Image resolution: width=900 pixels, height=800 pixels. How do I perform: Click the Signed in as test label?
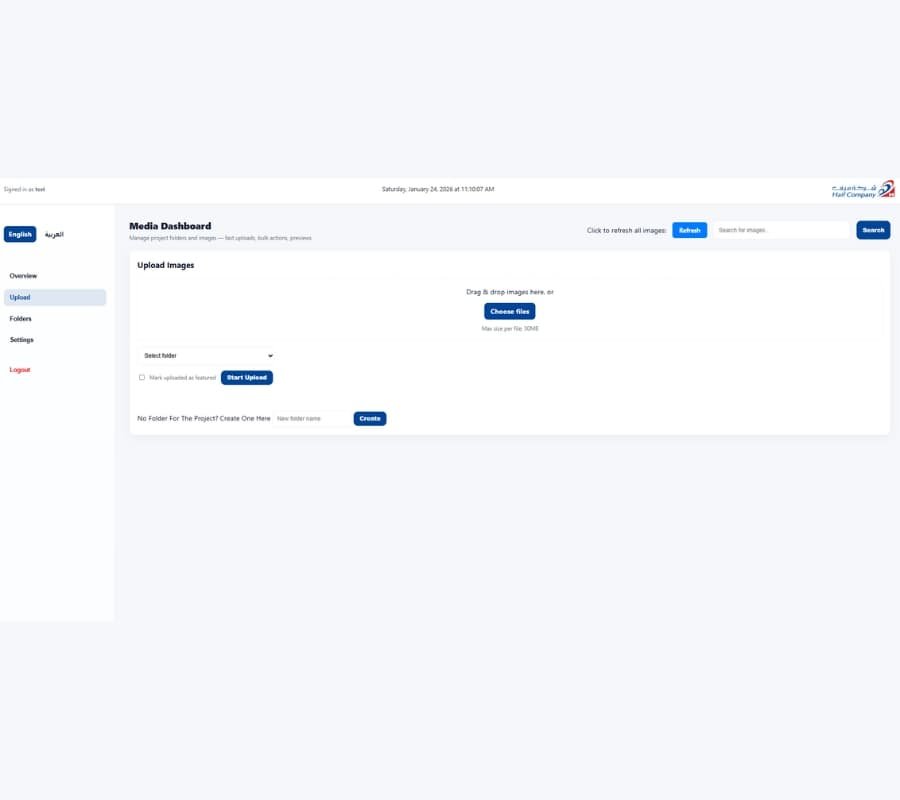pos(24,189)
